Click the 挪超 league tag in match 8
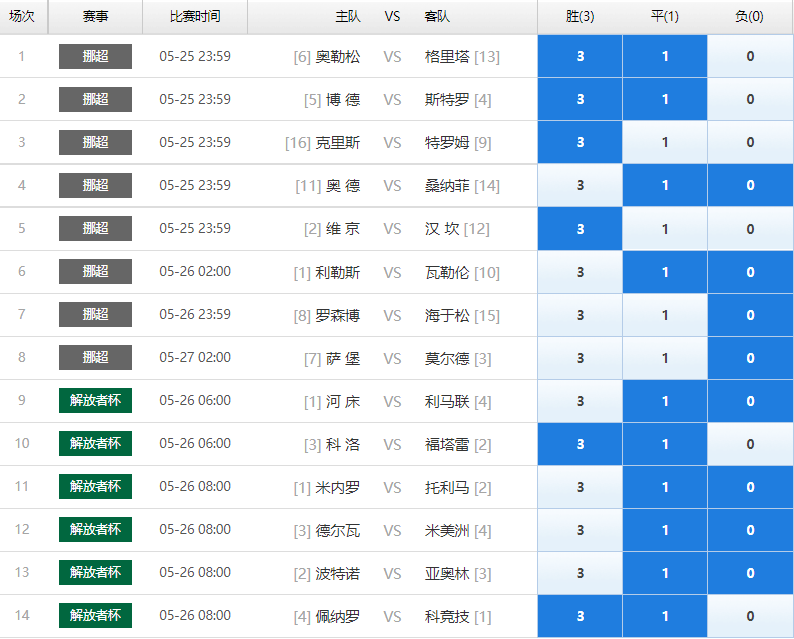The image size is (794, 639). (95, 357)
